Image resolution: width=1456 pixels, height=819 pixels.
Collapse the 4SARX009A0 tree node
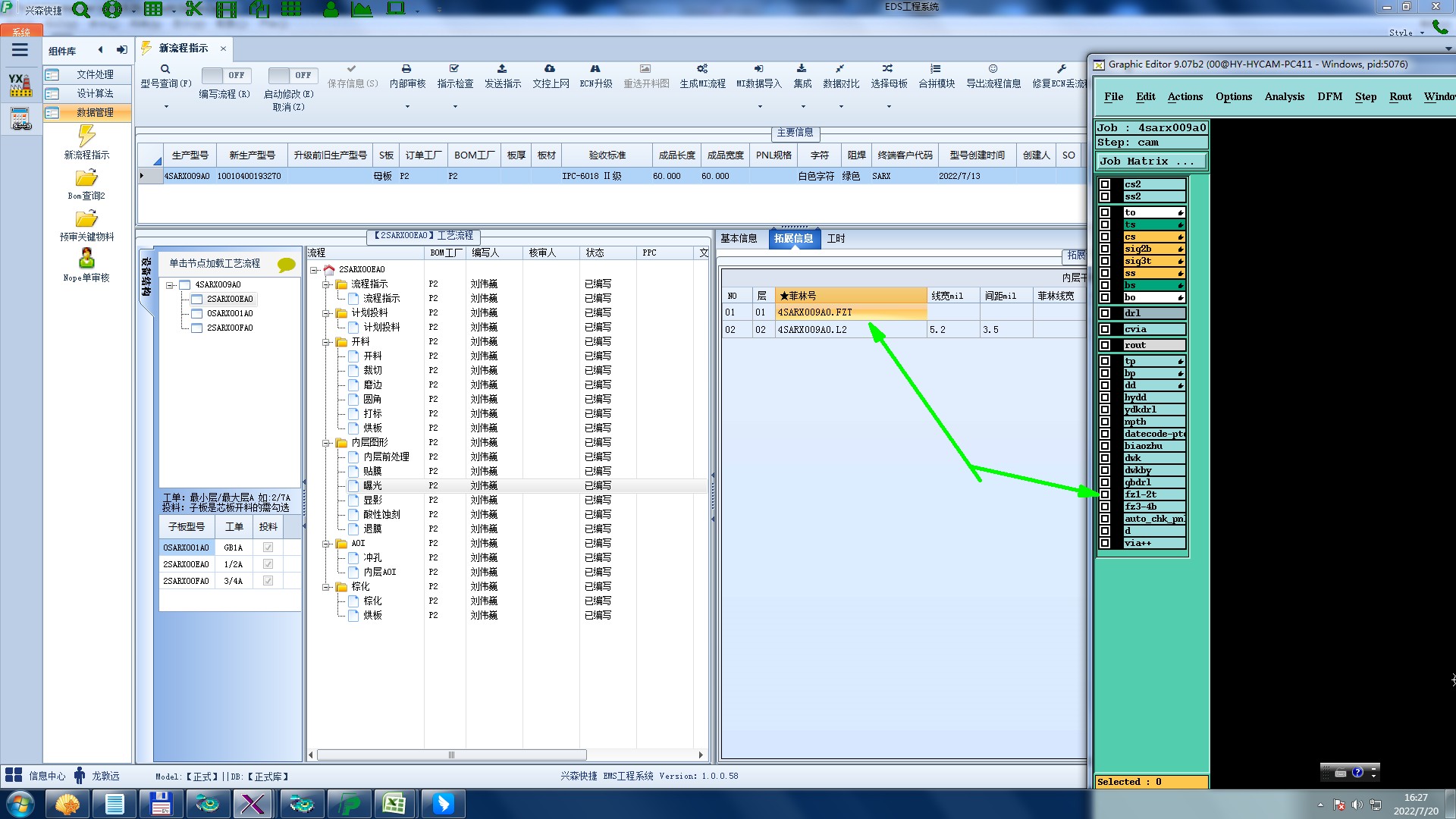(x=171, y=285)
